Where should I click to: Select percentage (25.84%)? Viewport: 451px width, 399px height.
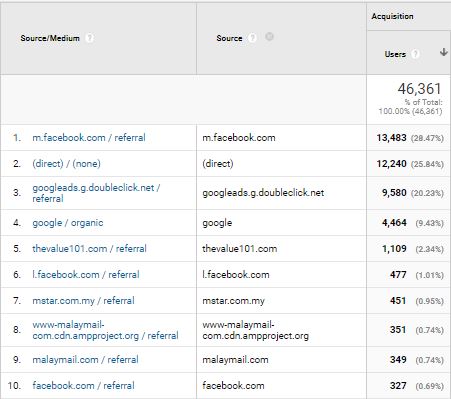(427, 164)
